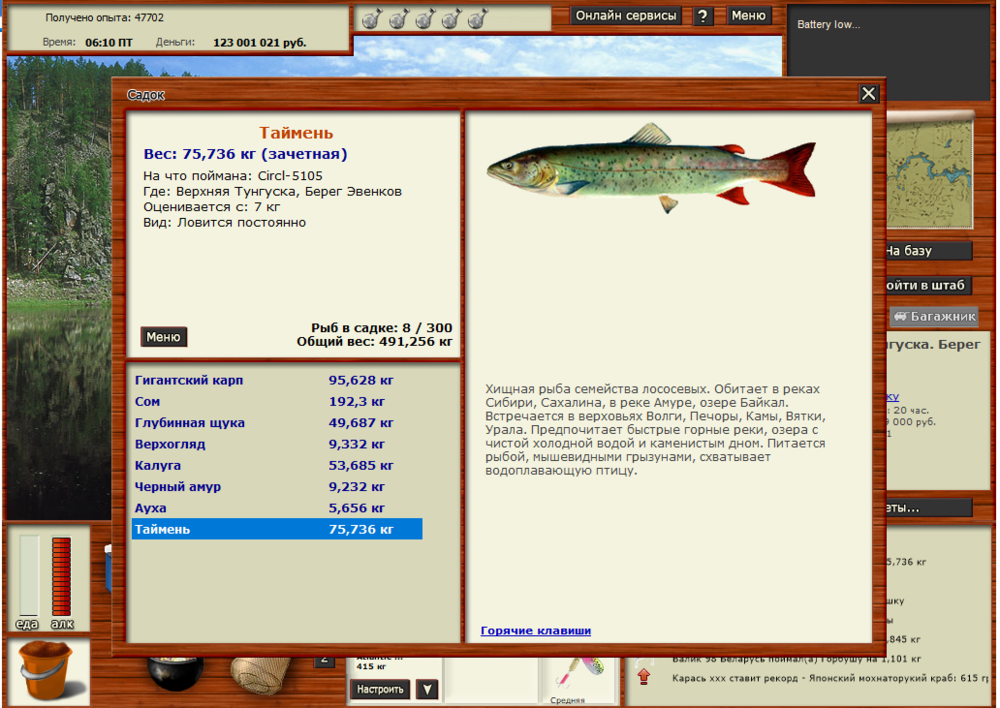Viewport: 1000px width, 708px height.
Task: Open the Горячие клавиши link
Action: (535, 631)
